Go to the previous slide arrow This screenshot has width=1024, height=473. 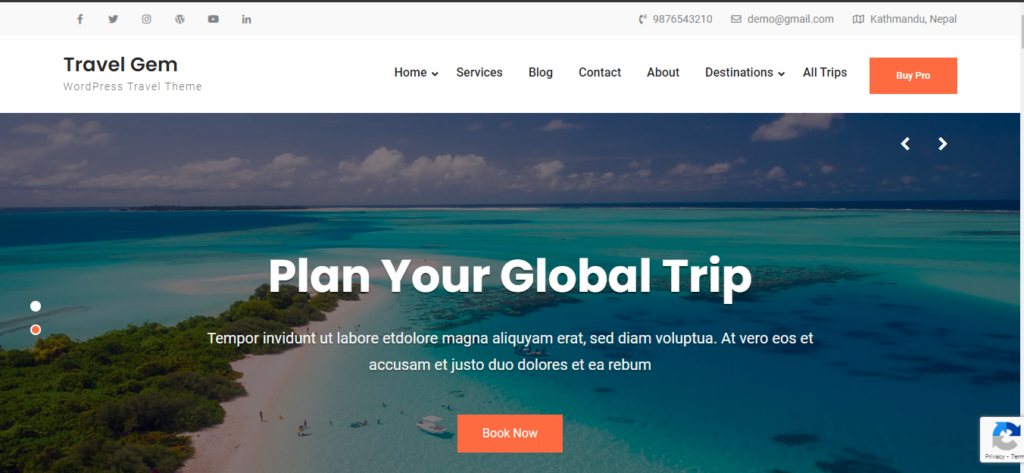905,144
